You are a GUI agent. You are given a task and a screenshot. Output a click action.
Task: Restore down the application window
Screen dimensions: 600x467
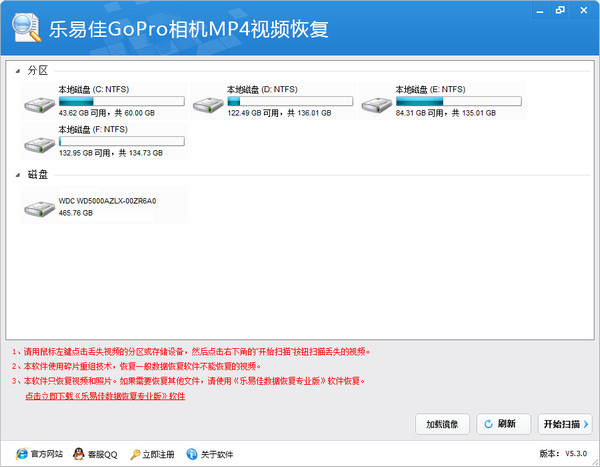[x=560, y=10]
